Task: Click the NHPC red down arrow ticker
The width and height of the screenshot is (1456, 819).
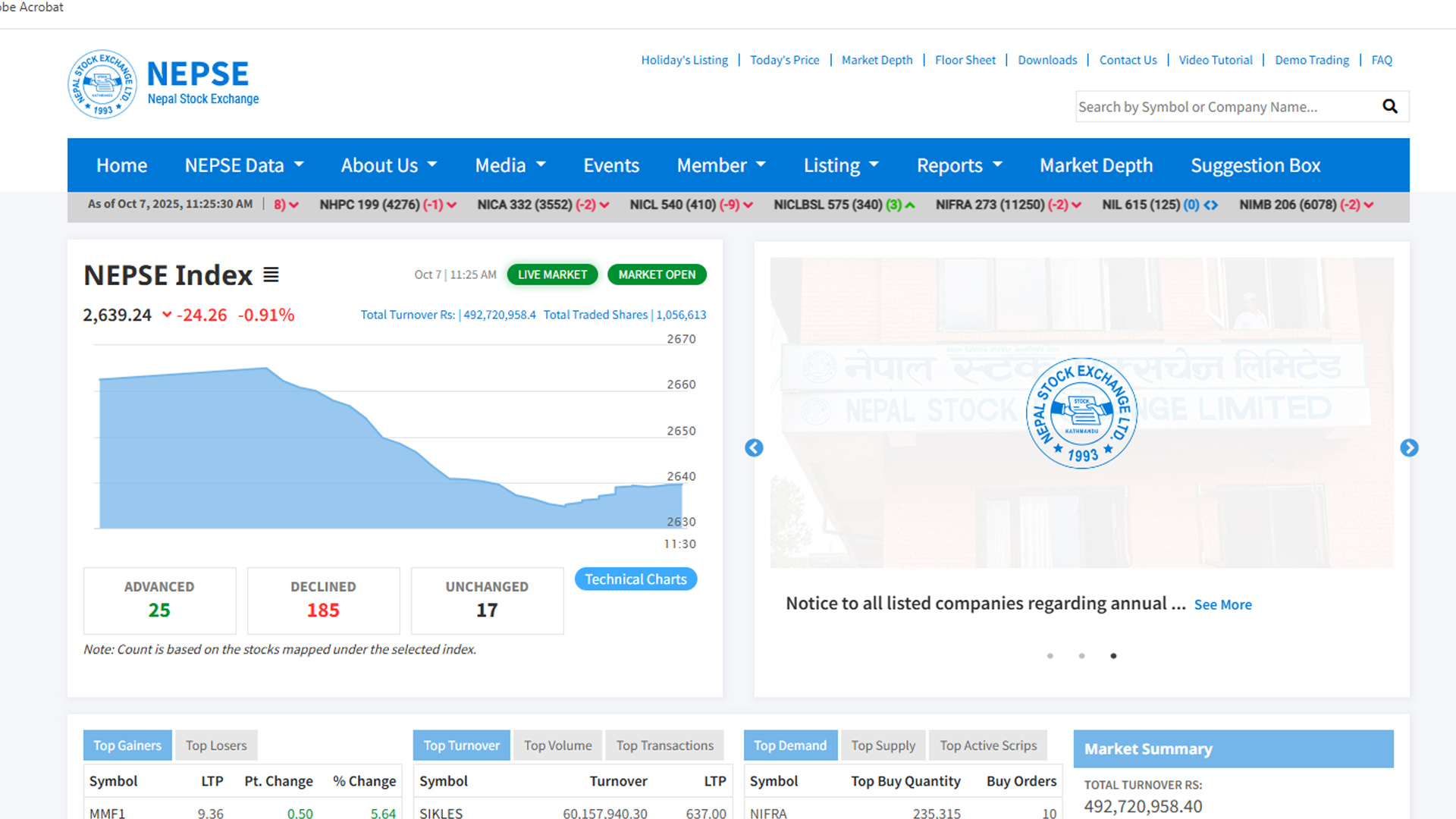Action: 452,206
